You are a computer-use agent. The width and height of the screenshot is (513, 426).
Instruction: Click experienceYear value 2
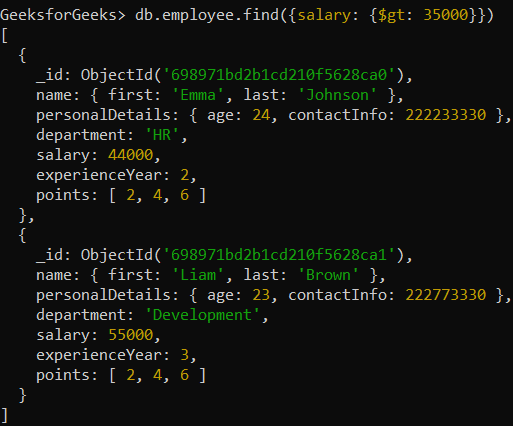coord(185,175)
